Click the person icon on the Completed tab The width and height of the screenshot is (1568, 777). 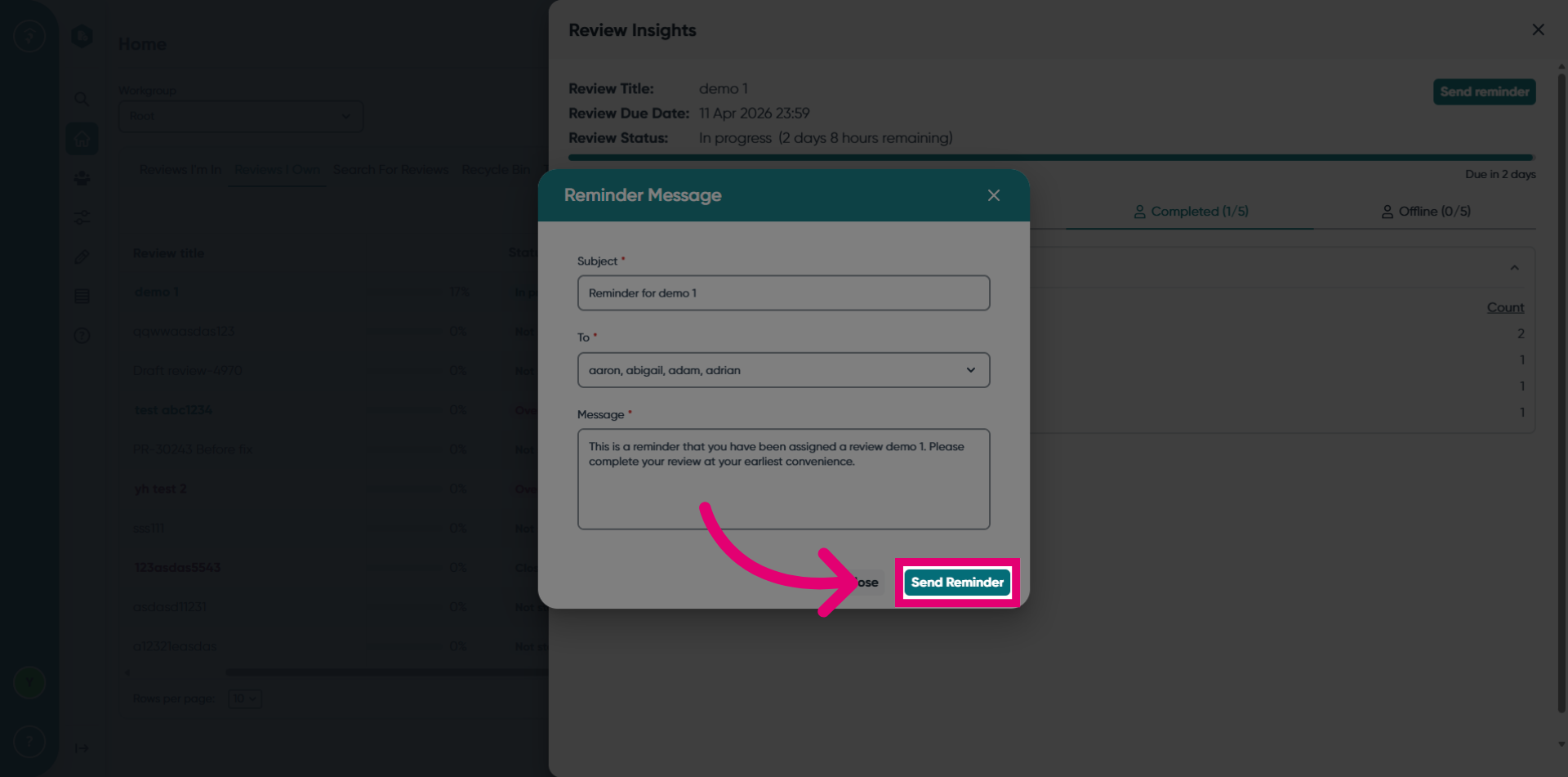click(x=1139, y=212)
